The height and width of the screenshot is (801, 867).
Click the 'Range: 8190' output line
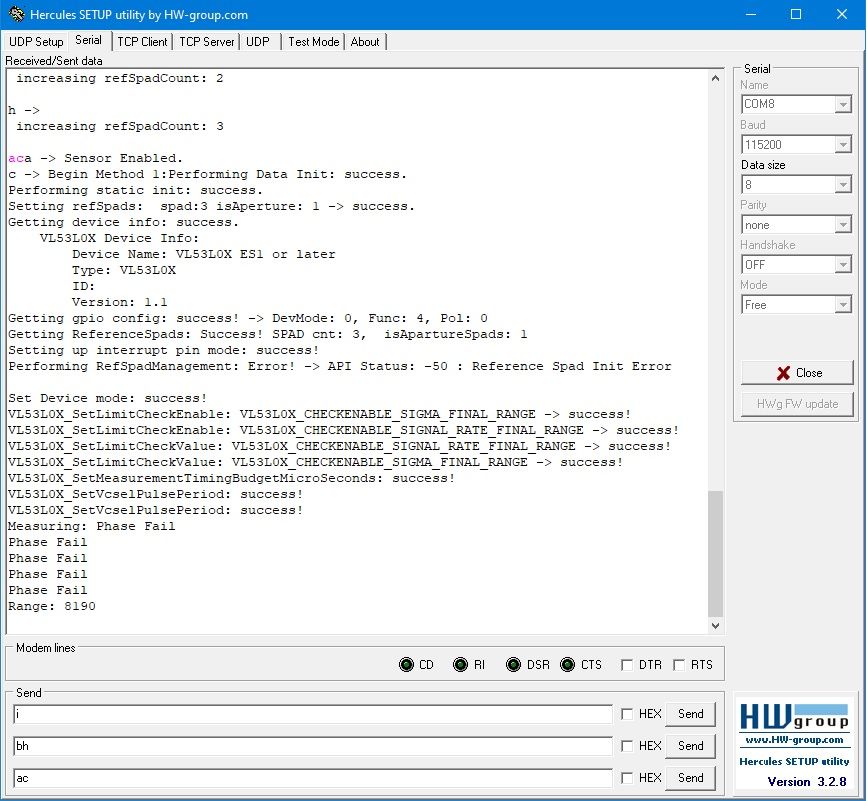coord(52,606)
